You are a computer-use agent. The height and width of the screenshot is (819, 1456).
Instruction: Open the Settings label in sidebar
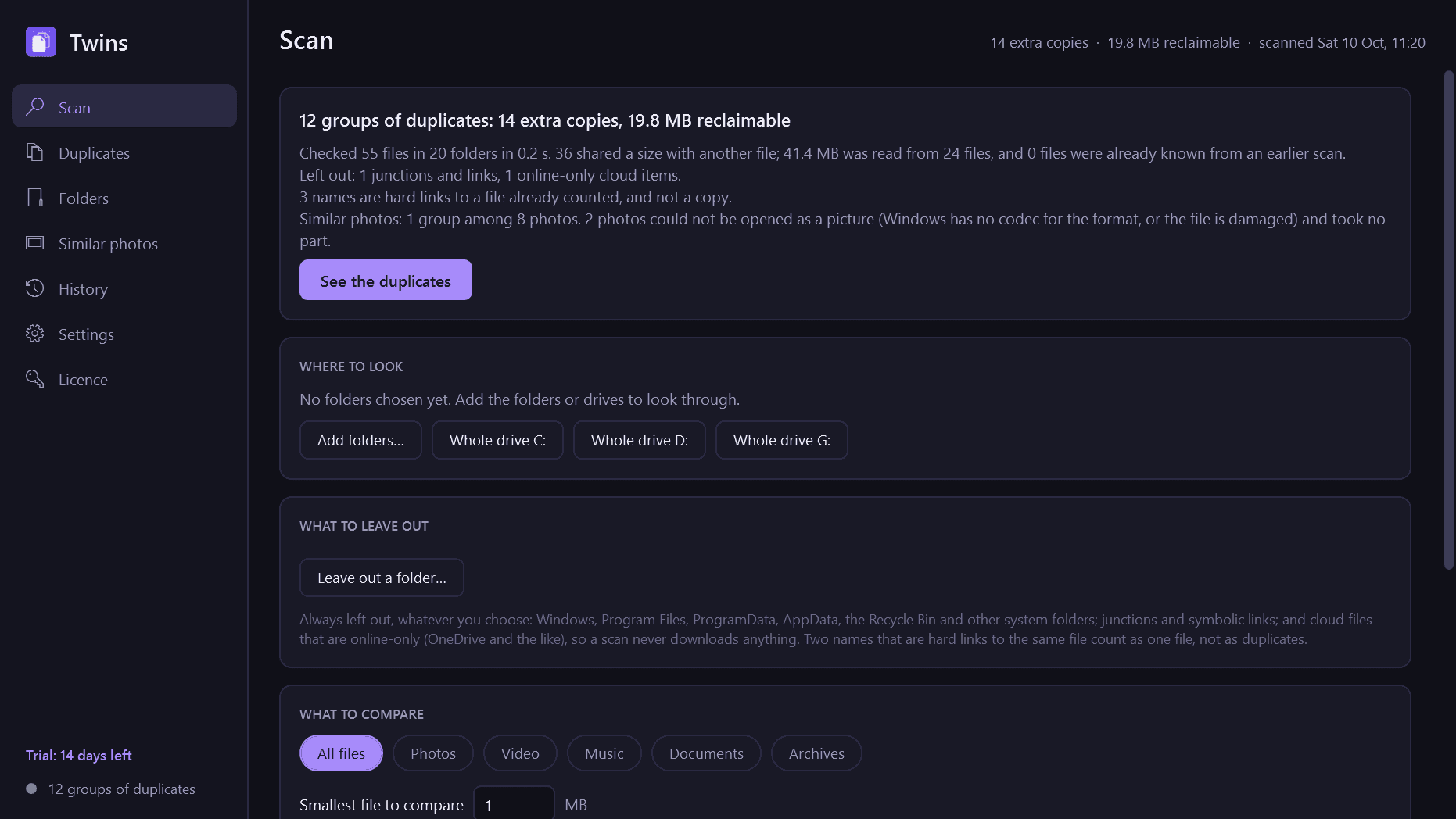tap(86, 334)
